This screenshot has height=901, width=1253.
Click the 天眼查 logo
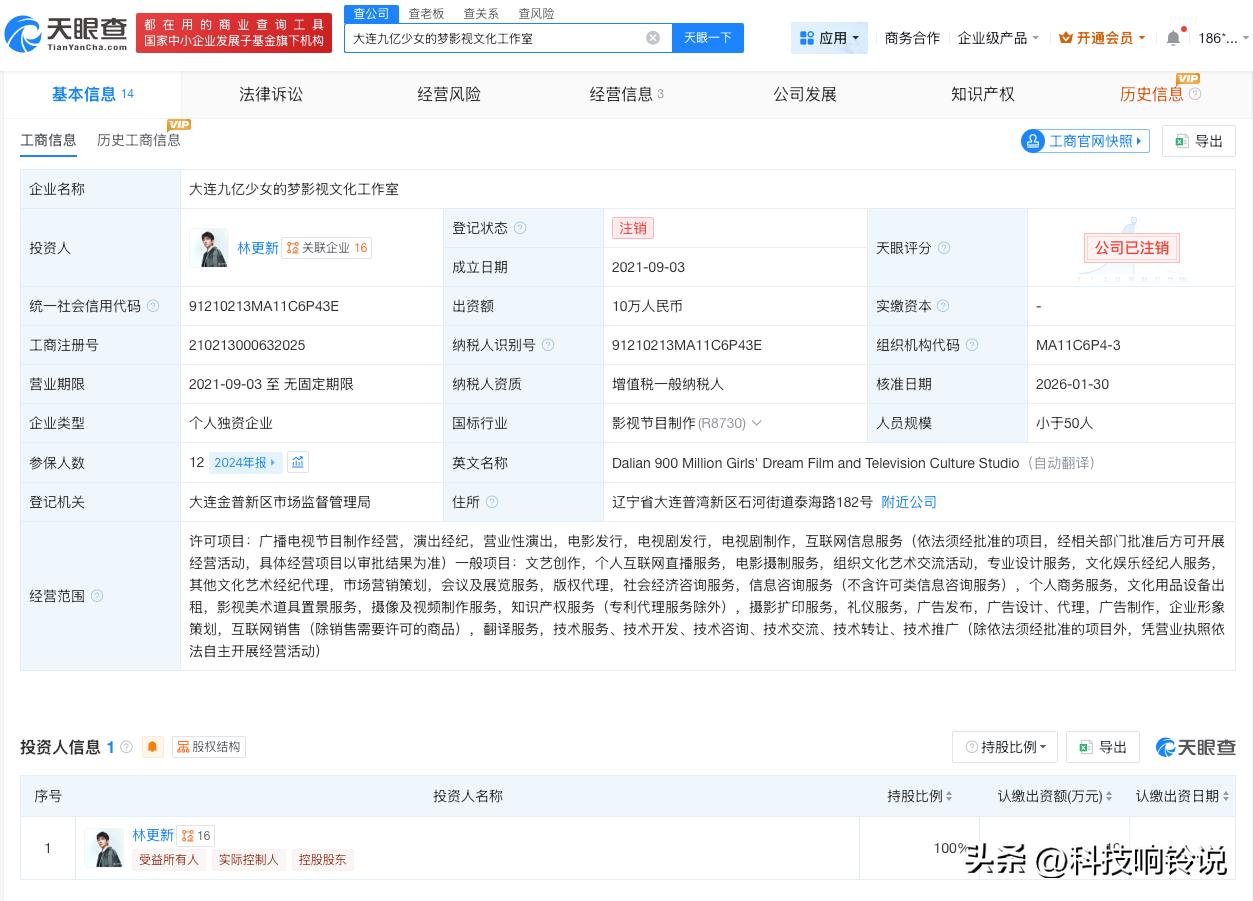click(x=60, y=31)
